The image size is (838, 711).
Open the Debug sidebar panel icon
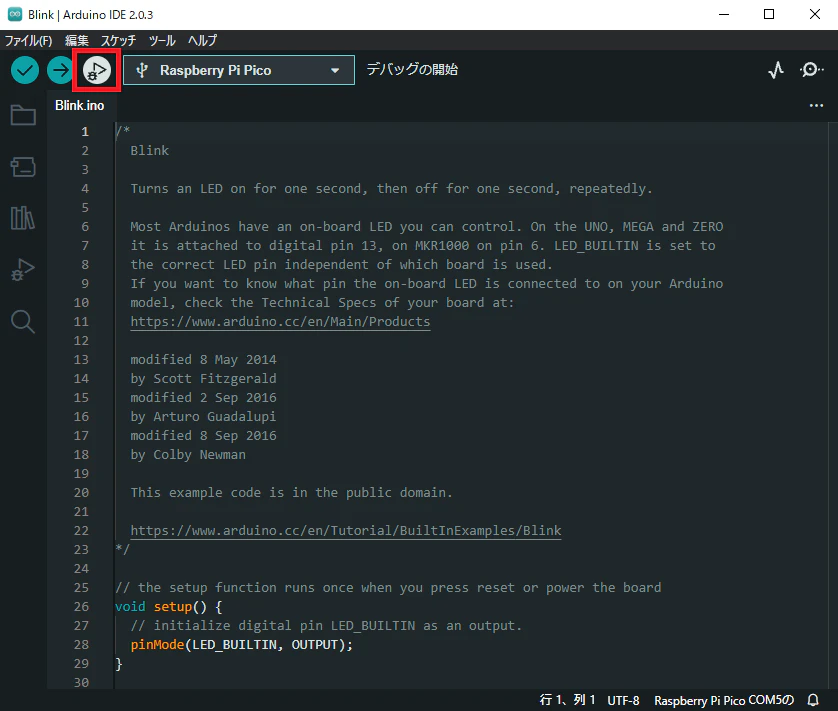click(23, 269)
